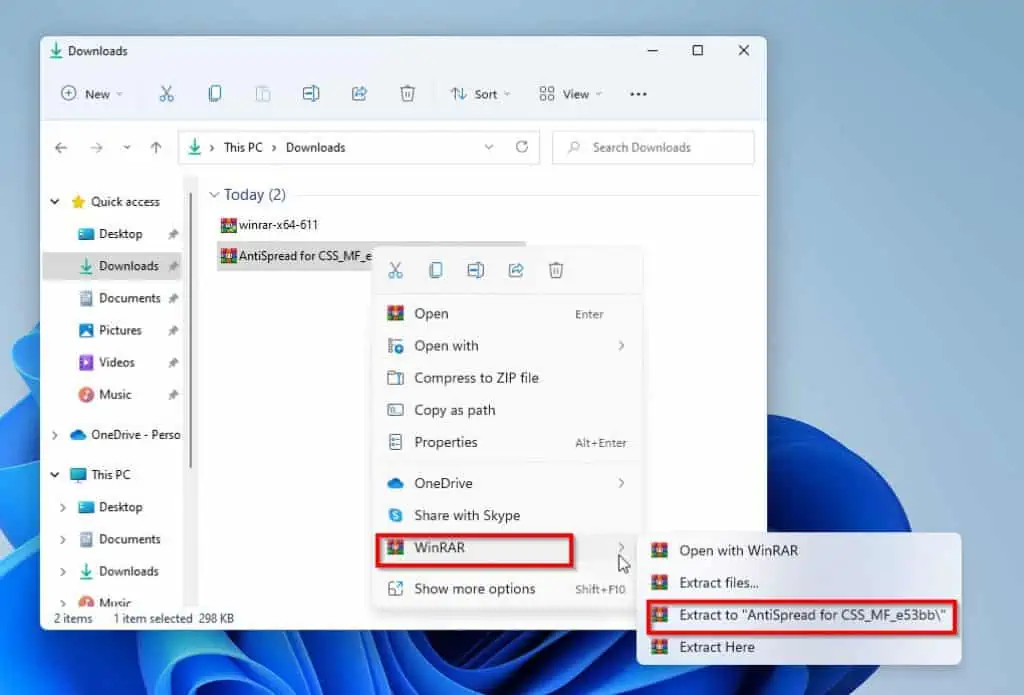Choose Open with WinRAR in the submenu
Screen dimensions: 1024x695
click(x=799, y=551)
